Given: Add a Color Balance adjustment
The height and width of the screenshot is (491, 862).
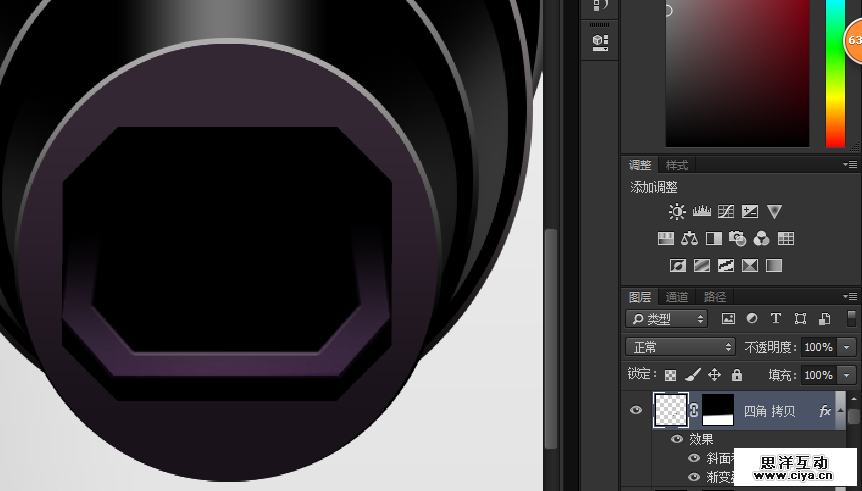Looking at the screenshot, I should (x=690, y=239).
